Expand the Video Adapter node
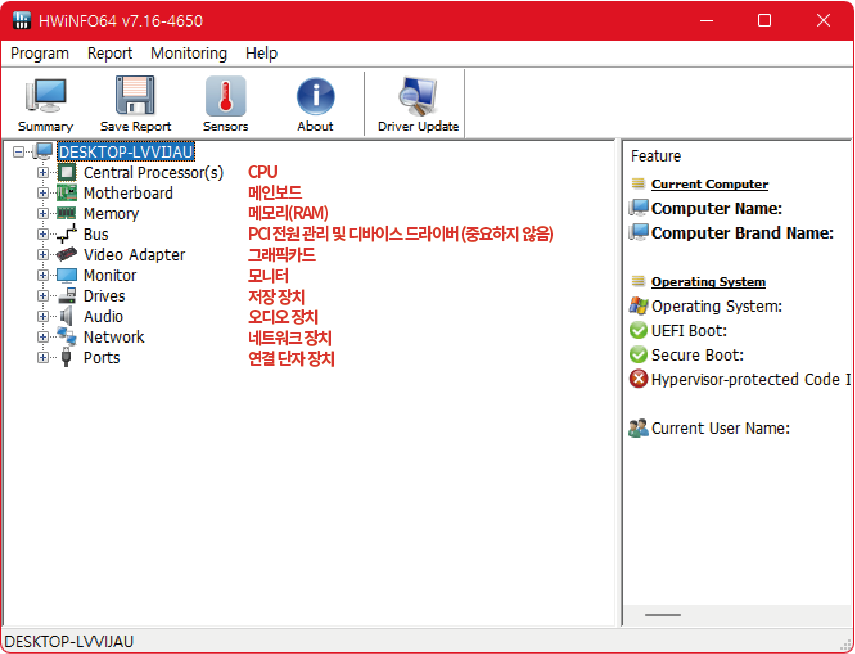The height and width of the screenshot is (654, 855). 43,254
